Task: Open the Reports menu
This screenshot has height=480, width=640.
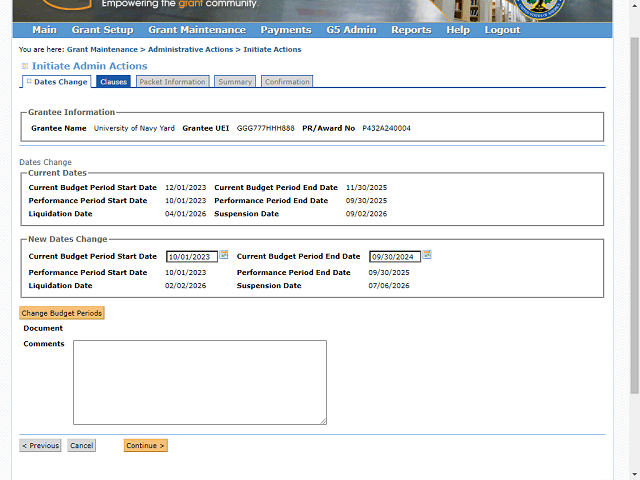Action: click(411, 30)
